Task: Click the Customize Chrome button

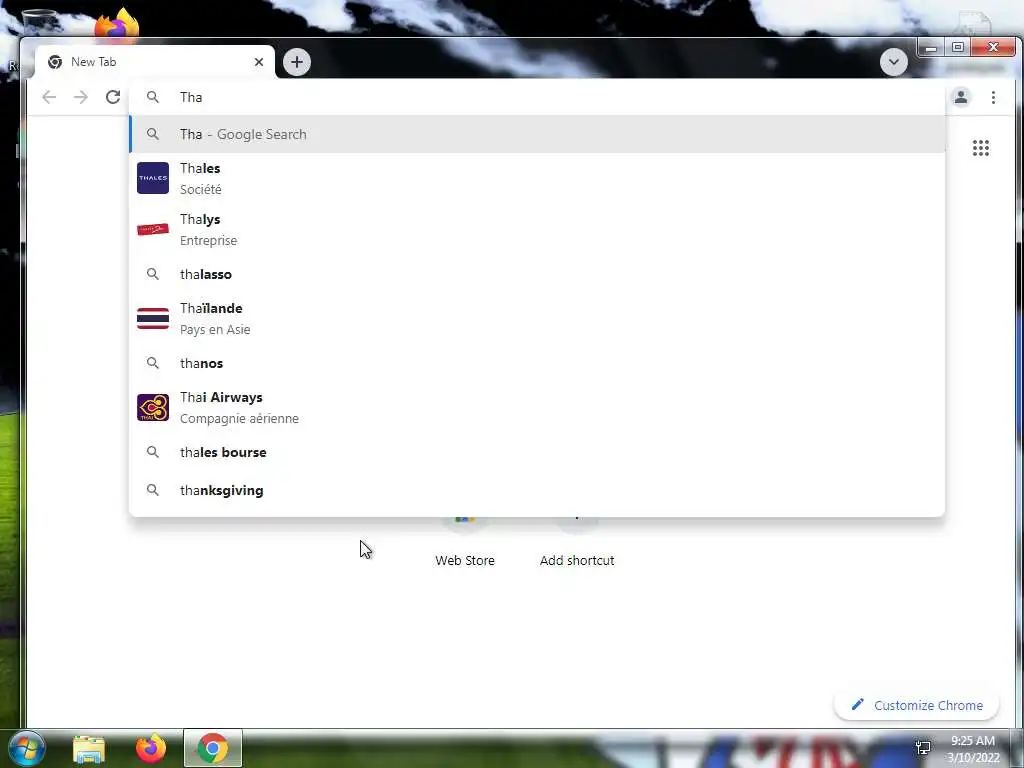Action: [916, 705]
